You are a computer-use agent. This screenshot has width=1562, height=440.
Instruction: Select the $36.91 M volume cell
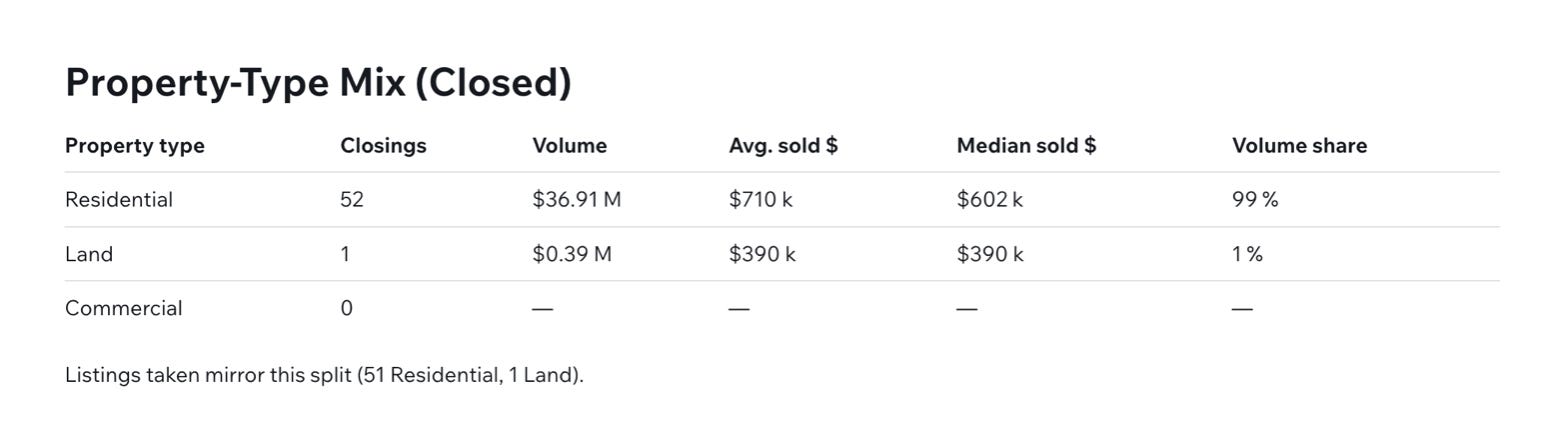click(576, 200)
